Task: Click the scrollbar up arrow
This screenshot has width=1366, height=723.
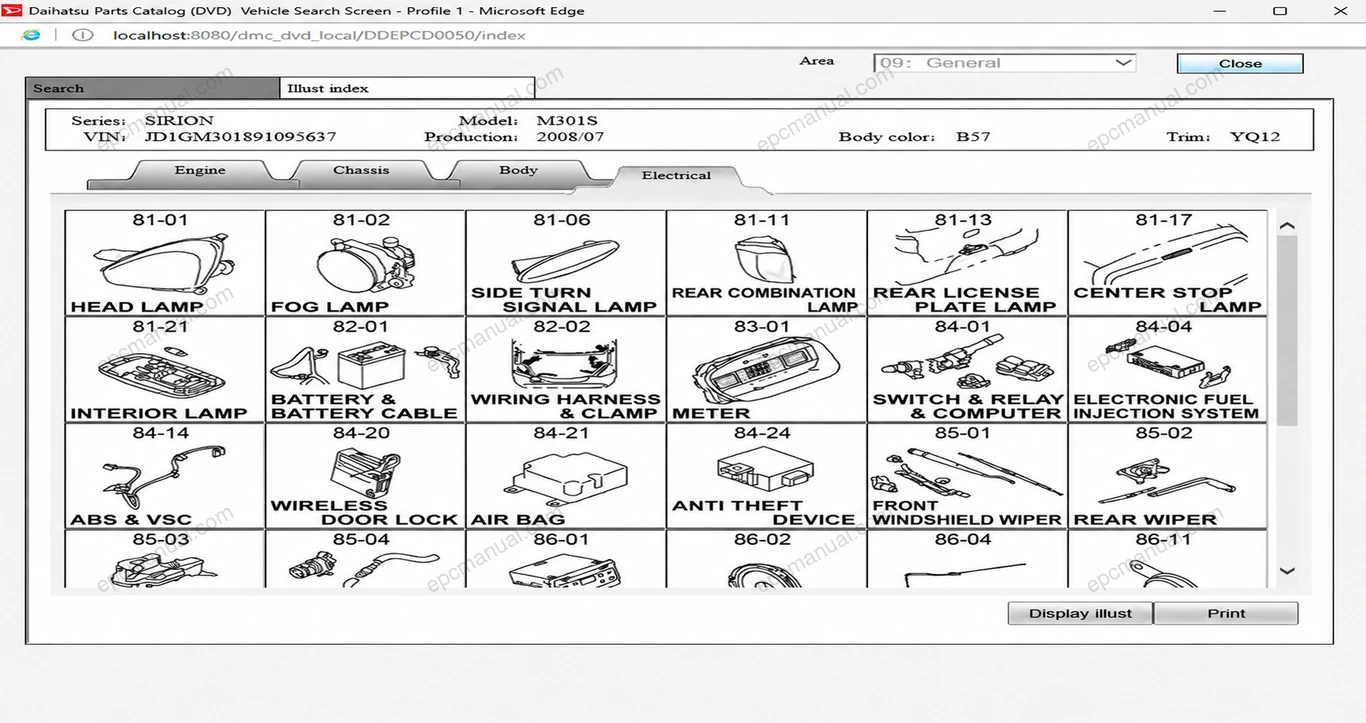Action: click(1287, 226)
